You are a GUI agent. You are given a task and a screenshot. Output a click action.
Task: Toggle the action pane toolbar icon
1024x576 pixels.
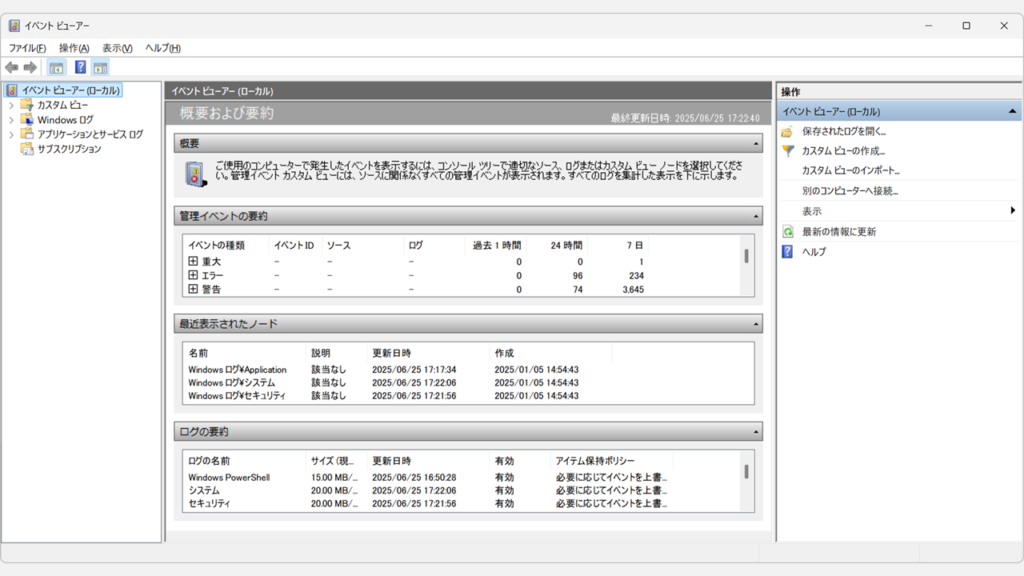(x=100, y=68)
